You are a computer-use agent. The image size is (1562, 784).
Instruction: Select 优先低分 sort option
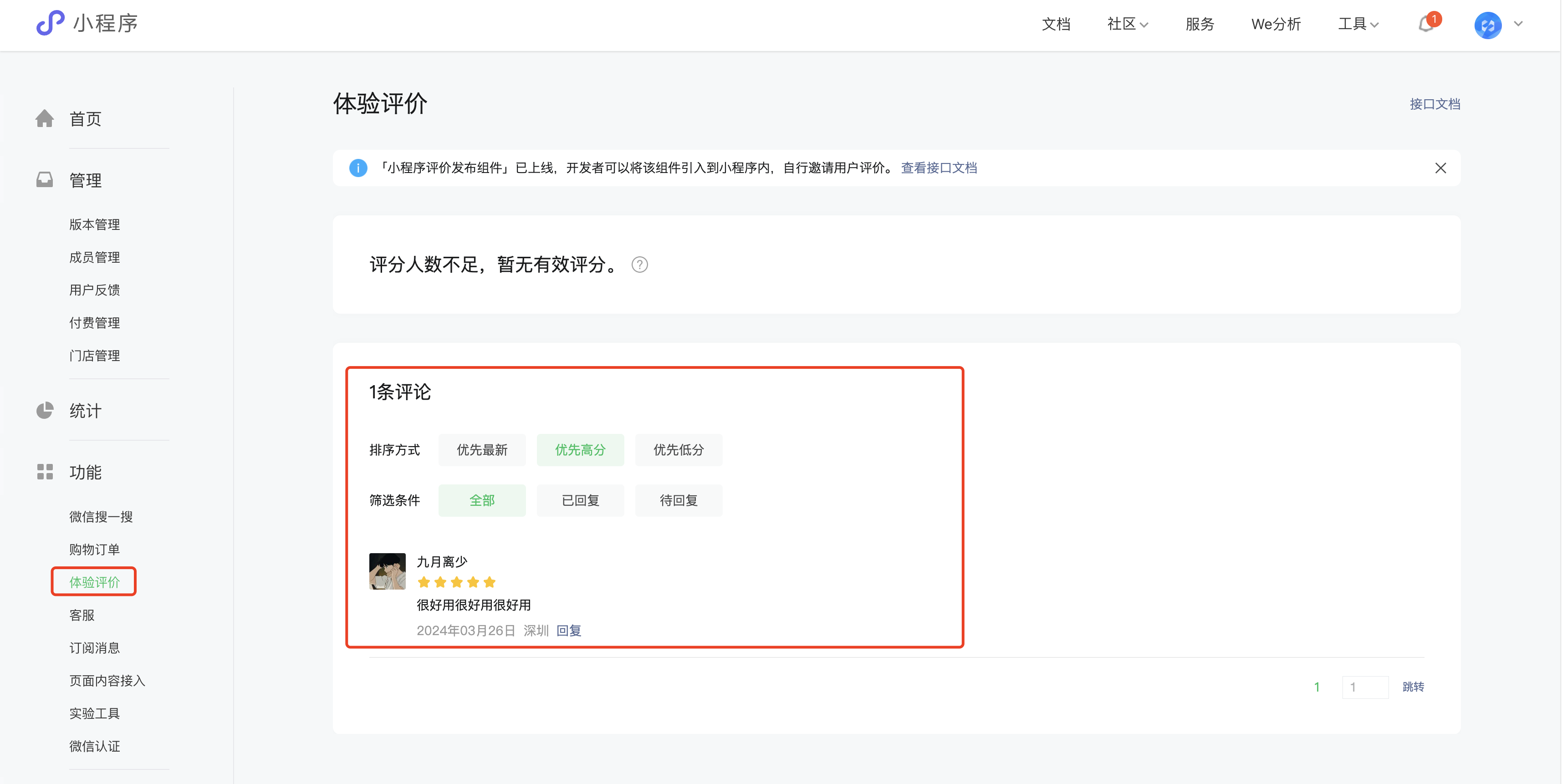[678, 450]
